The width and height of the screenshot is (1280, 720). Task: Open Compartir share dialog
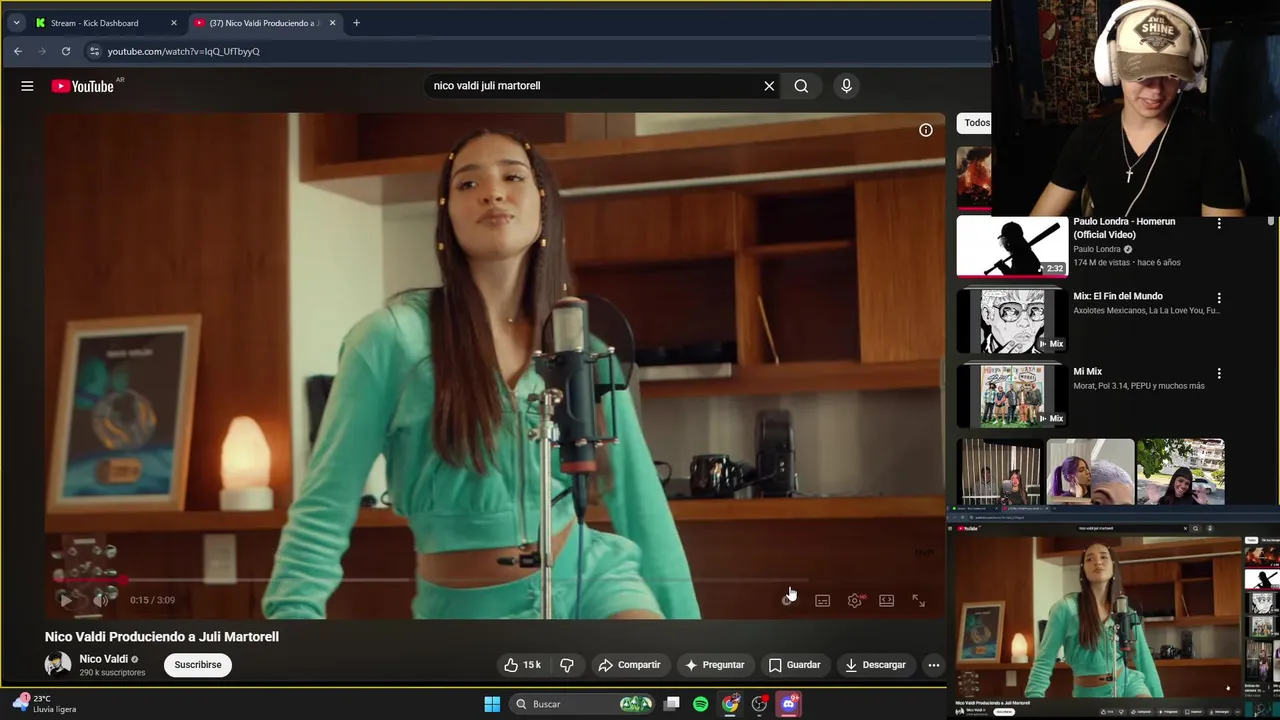coord(629,665)
